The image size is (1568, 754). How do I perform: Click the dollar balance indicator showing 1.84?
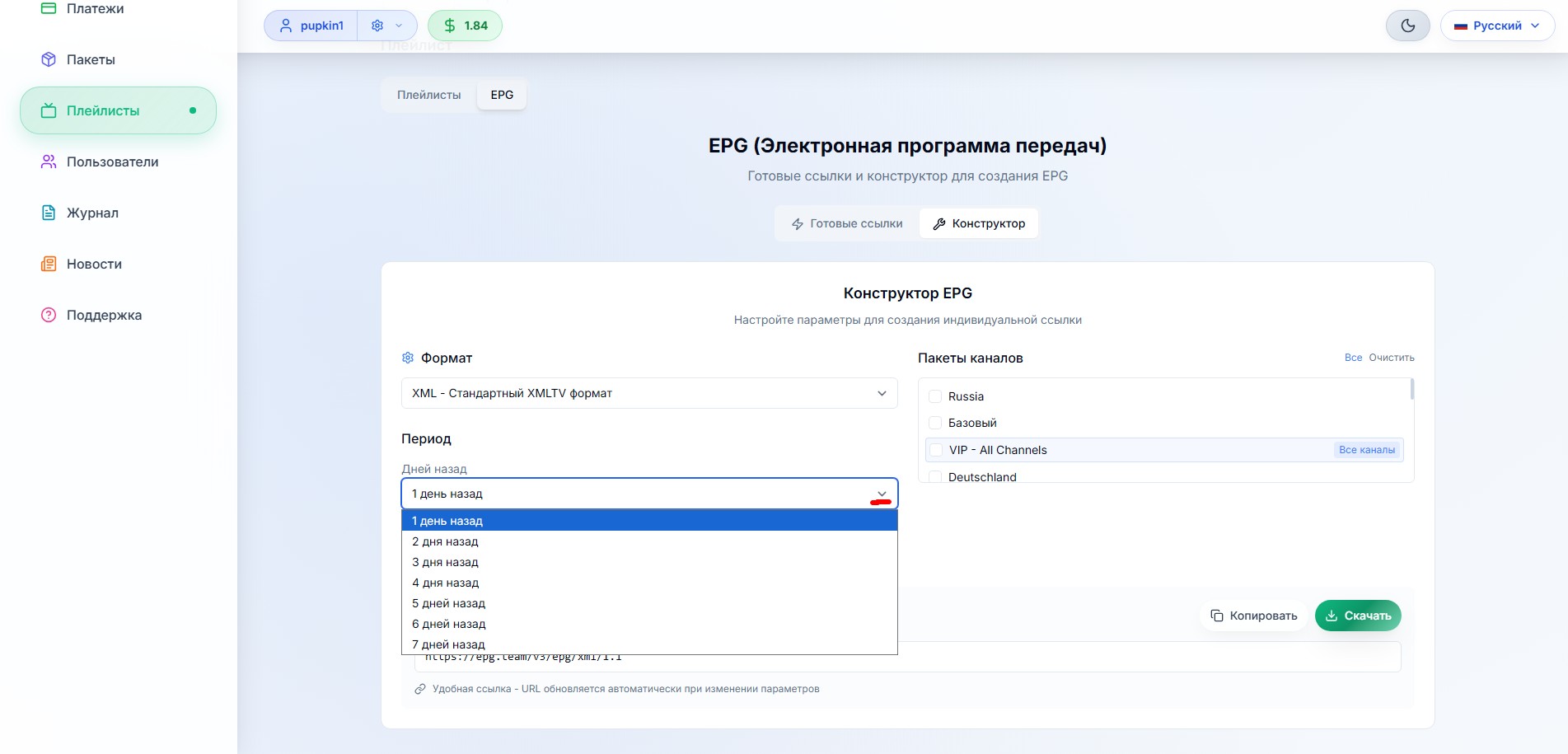coord(465,26)
